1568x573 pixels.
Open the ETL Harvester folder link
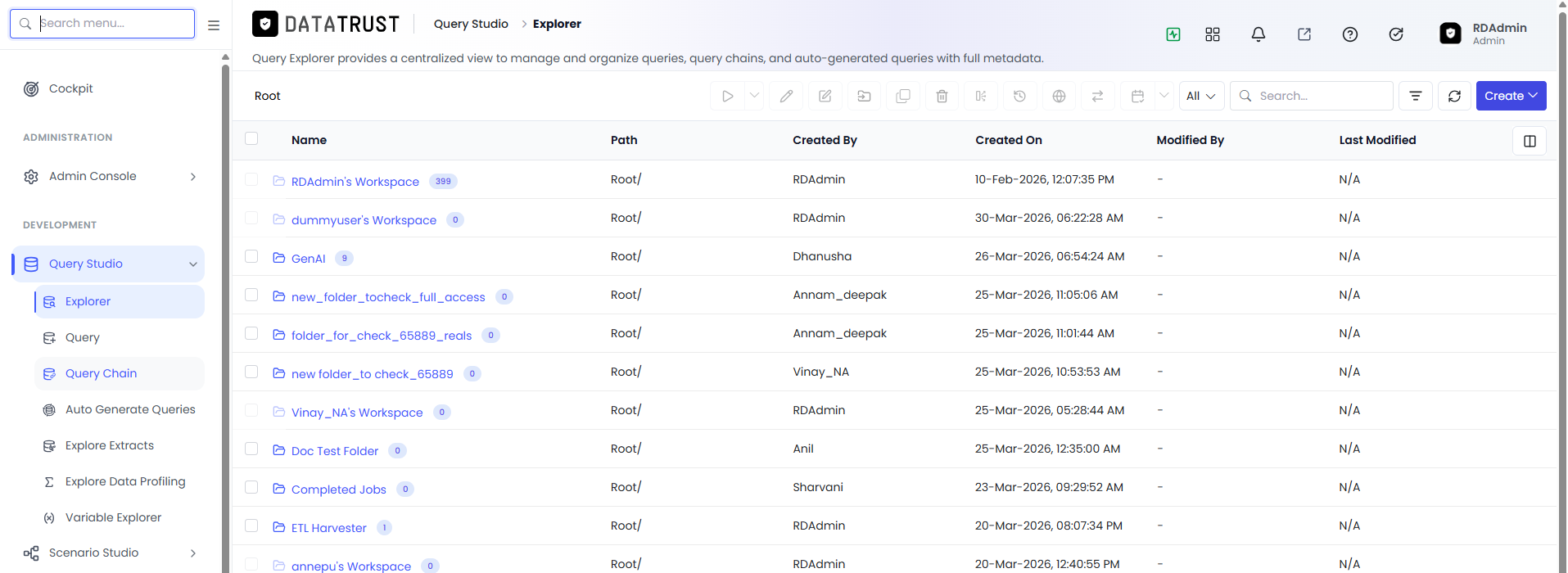(328, 528)
